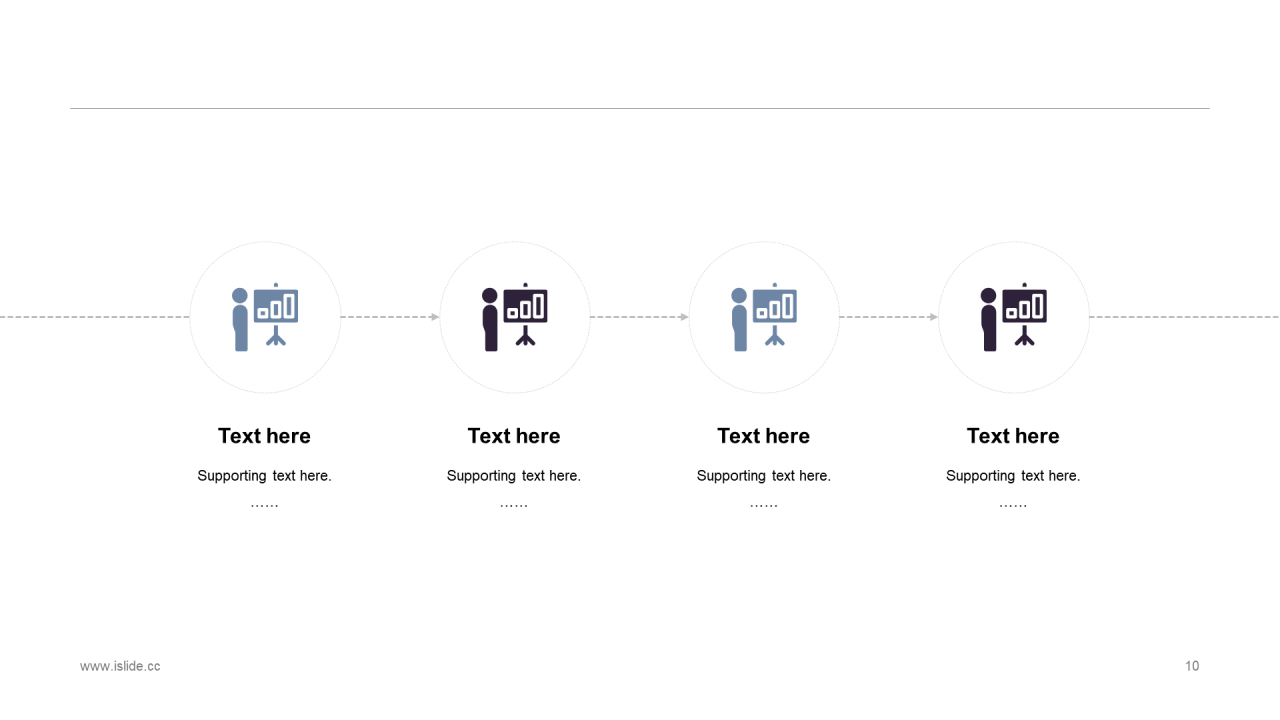Select the horizontal title divider line

[640, 108]
